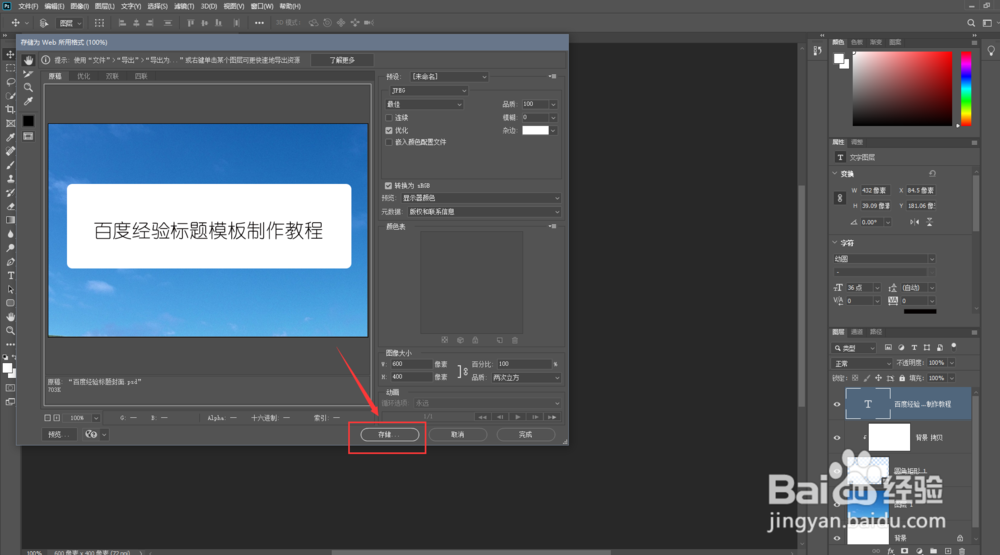Viewport: 1000px width, 555px height.
Task: Open the dialog zoom level 100% dropdown
Action: coord(96,418)
